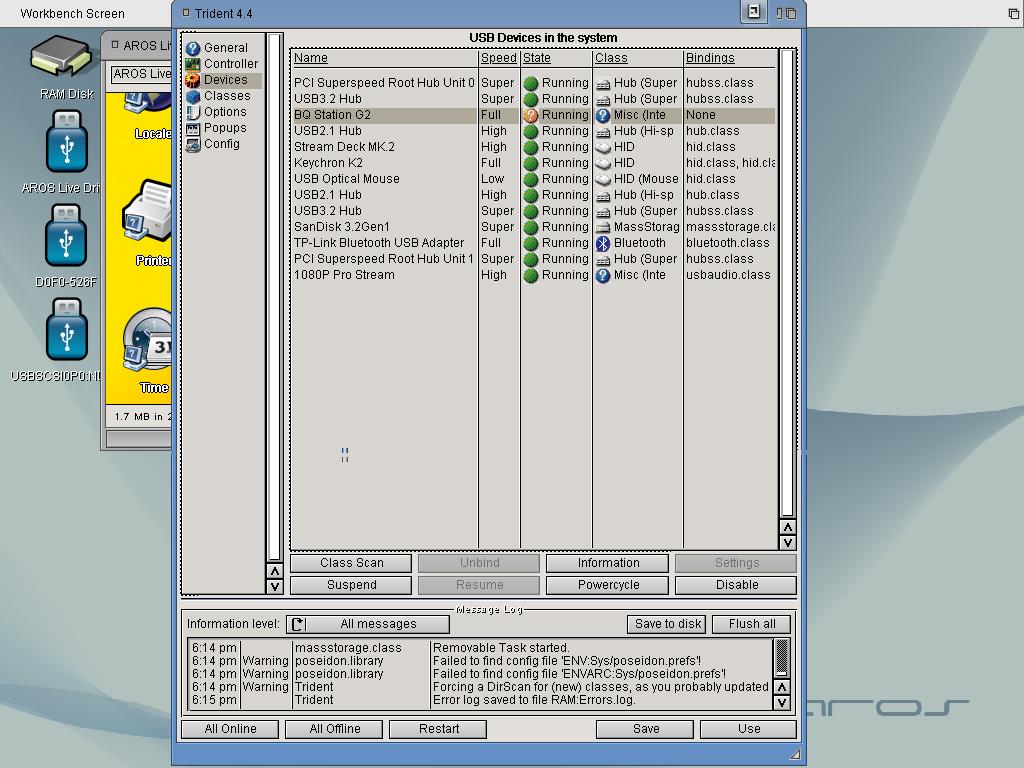This screenshot has width=1024, height=768.
Task: Click the Bindings column header
Action: coord(710,58)
